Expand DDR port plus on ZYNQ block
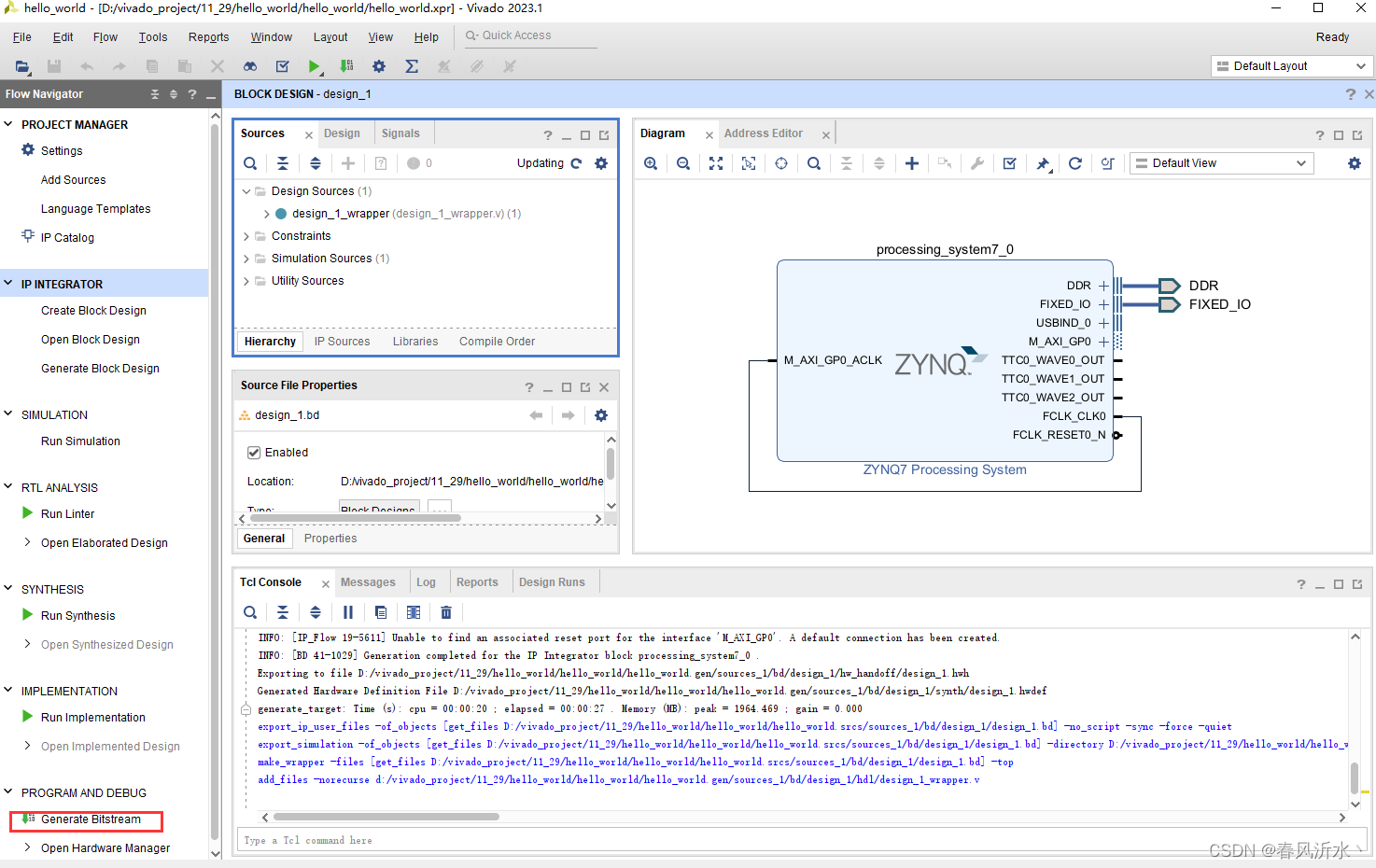 [1103, 286]
